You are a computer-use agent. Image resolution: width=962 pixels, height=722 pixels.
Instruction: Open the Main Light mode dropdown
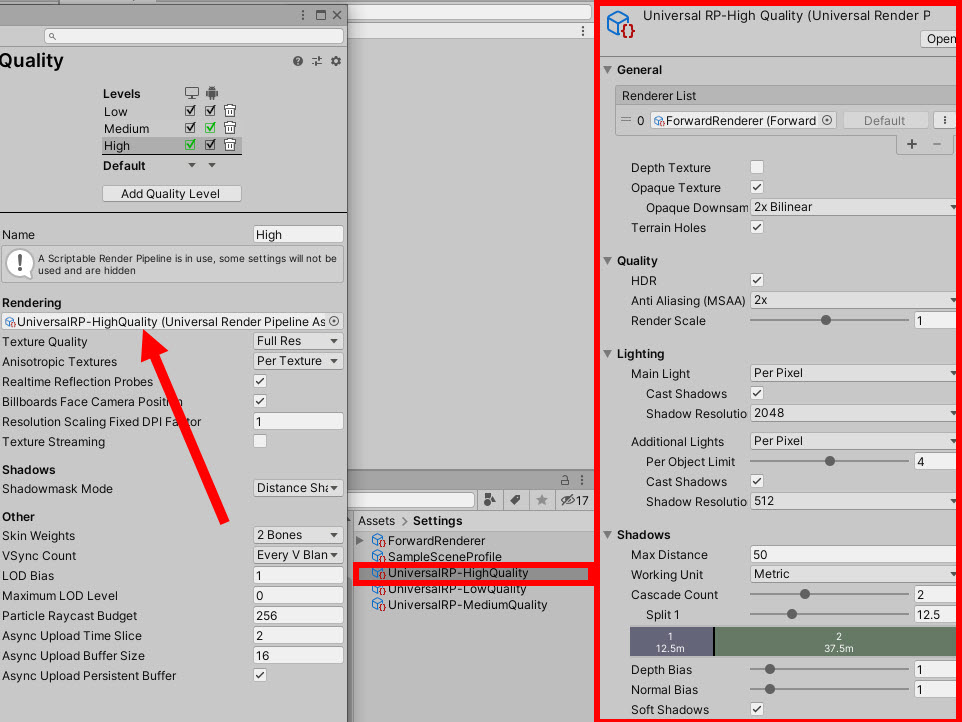point(853,373)
